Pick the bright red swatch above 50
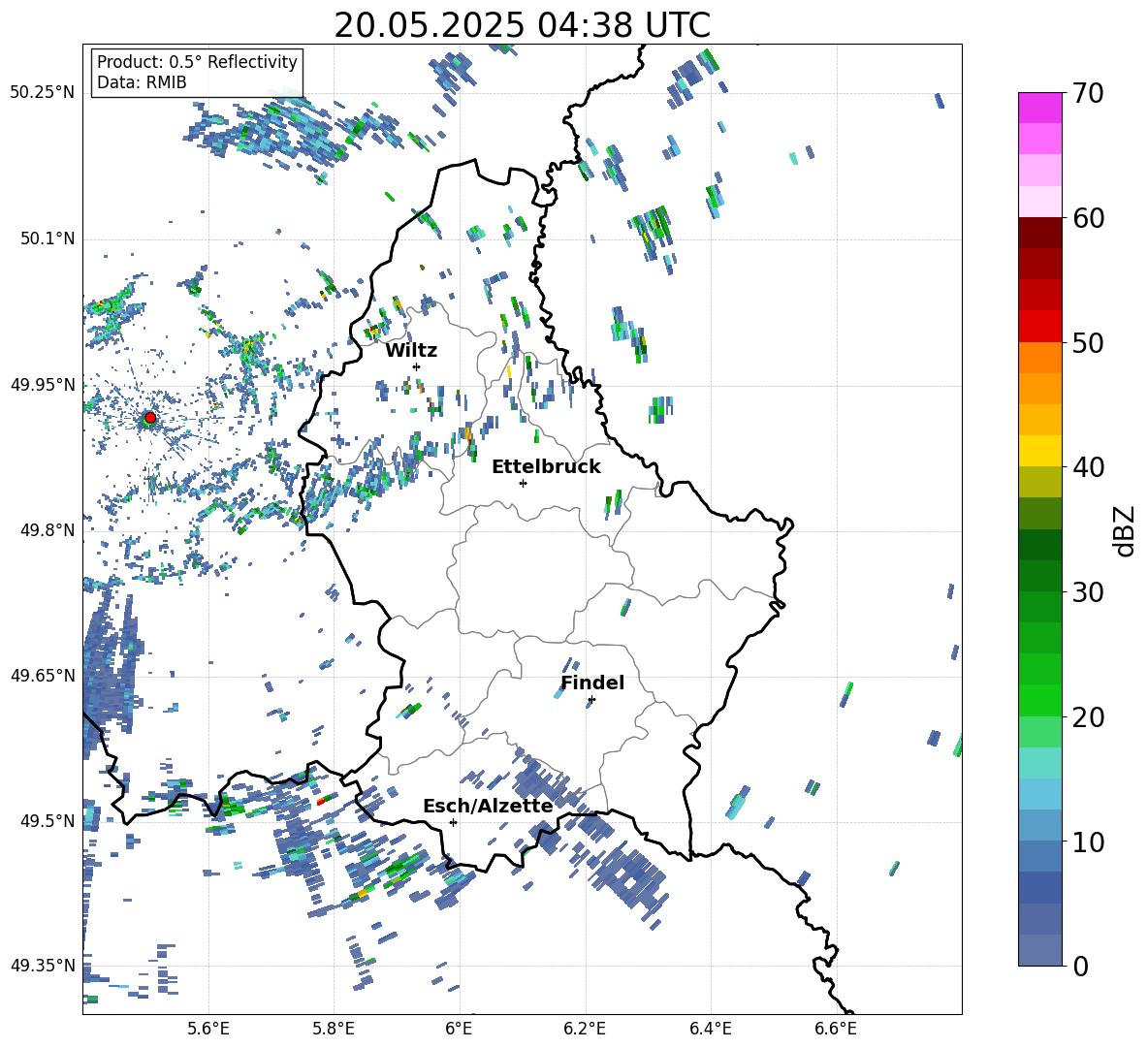 pyautogui.click(x=1039, y=327)
